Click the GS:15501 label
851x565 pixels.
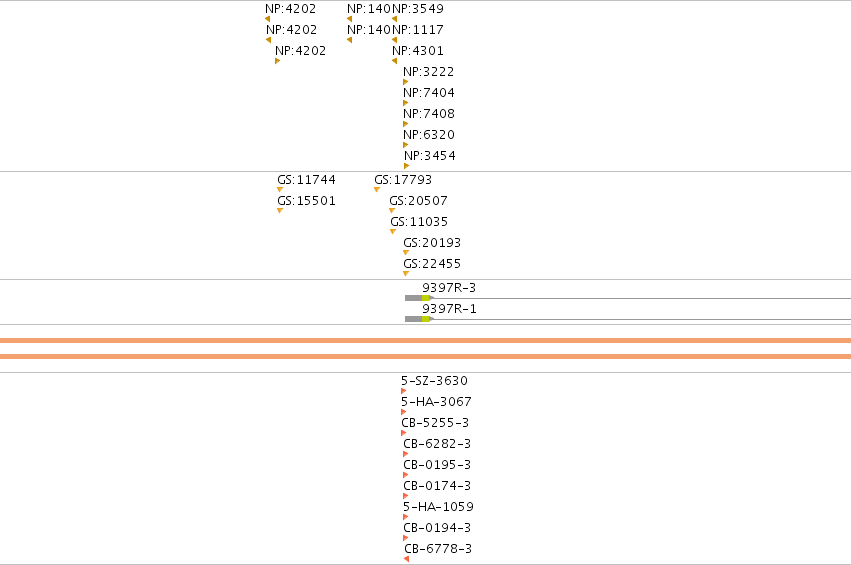307,201
